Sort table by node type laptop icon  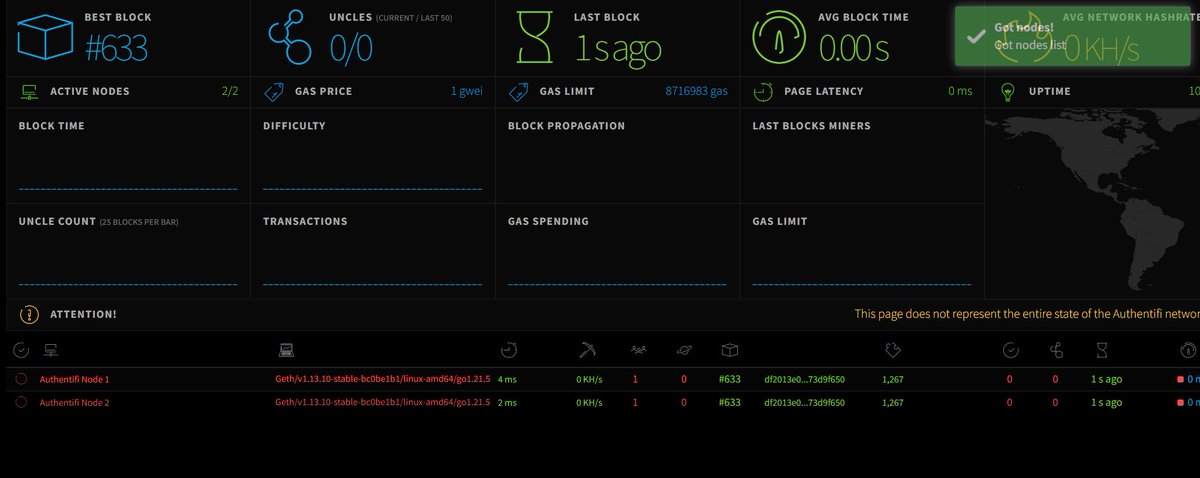coord(286,350)
